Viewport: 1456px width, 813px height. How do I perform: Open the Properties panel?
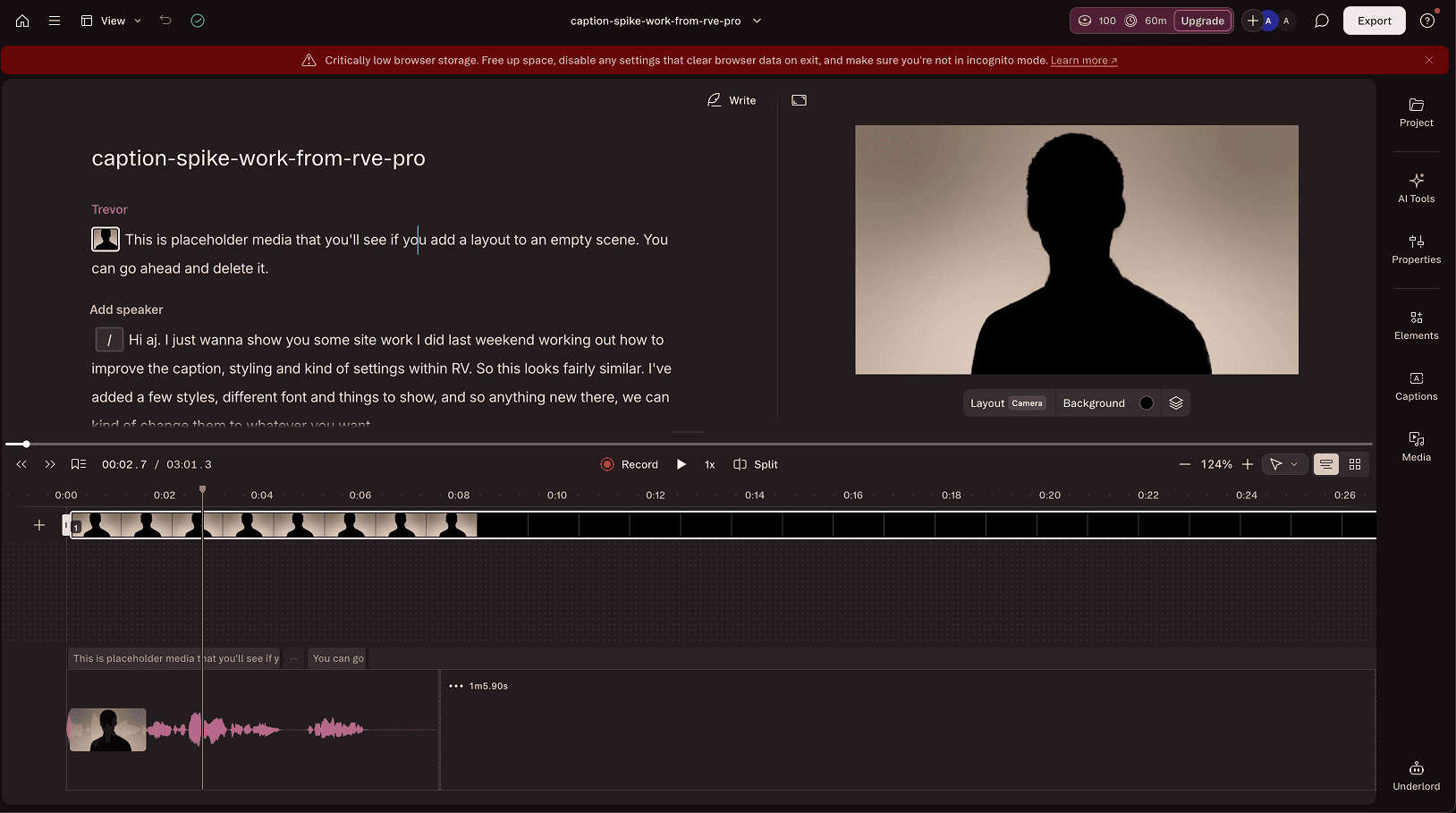pyautogui.click(x=1416, y=249)
